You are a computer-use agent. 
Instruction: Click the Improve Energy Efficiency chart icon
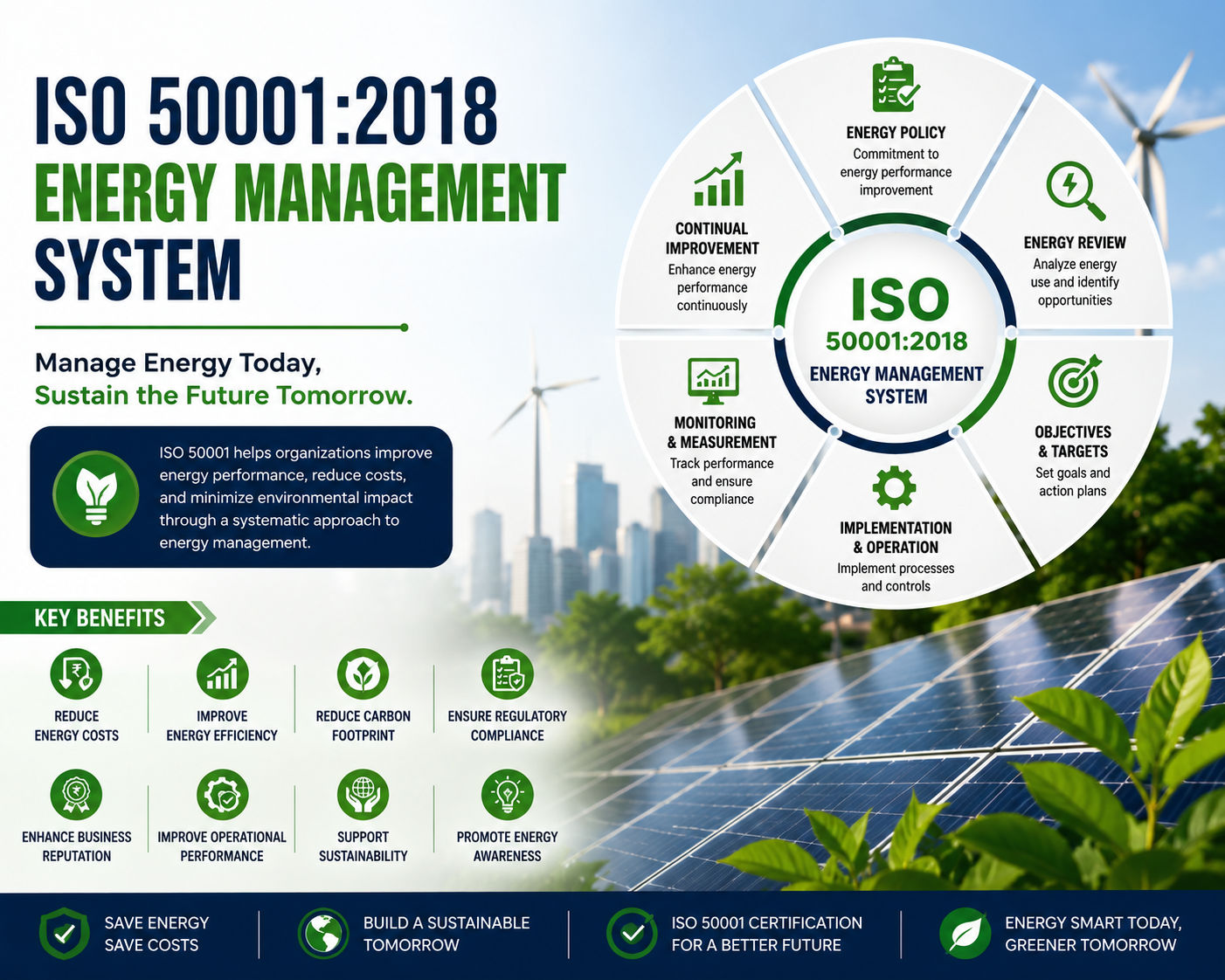click(222, 674)
